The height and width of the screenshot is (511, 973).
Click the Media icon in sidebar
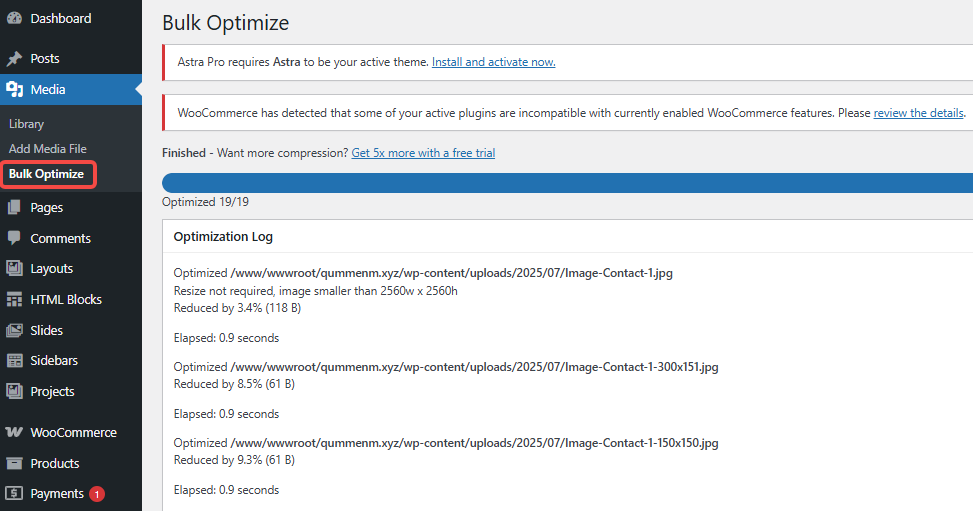point(15,90)
